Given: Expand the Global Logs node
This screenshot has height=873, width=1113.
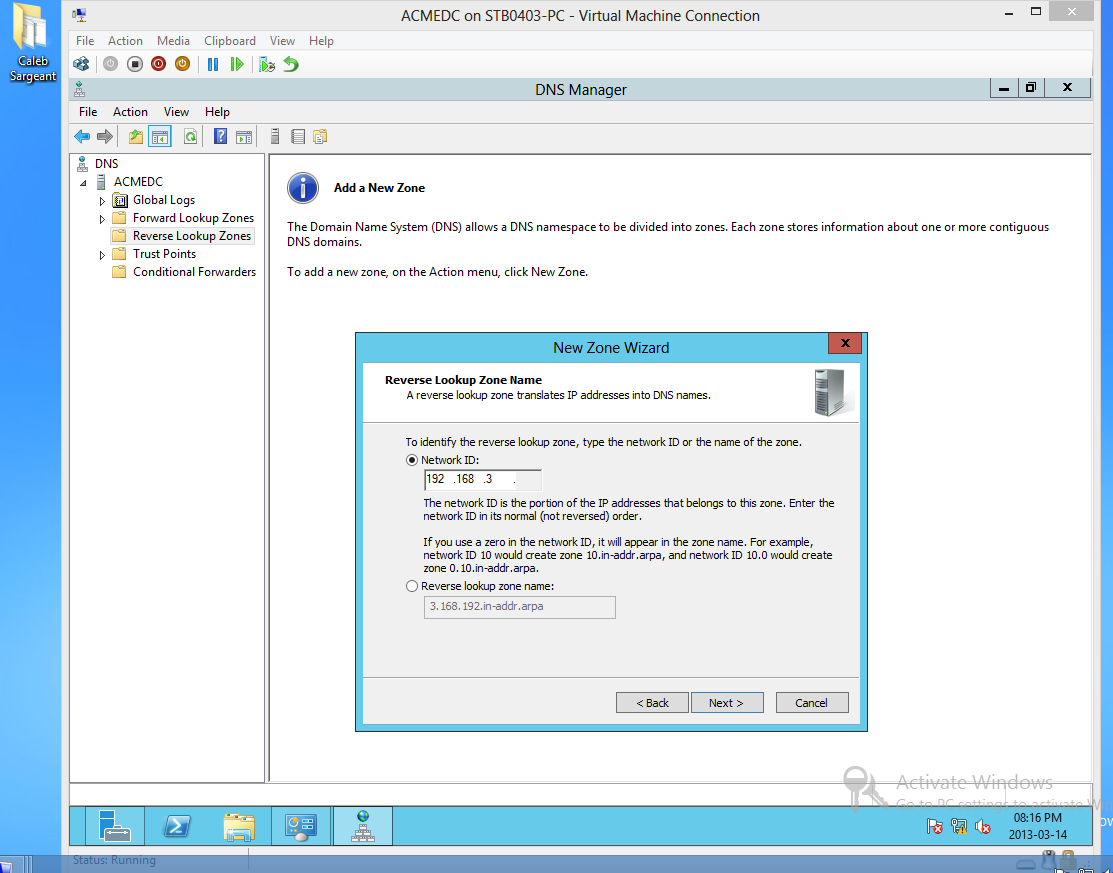Looking at the screenshot, I should coord(102,201).
